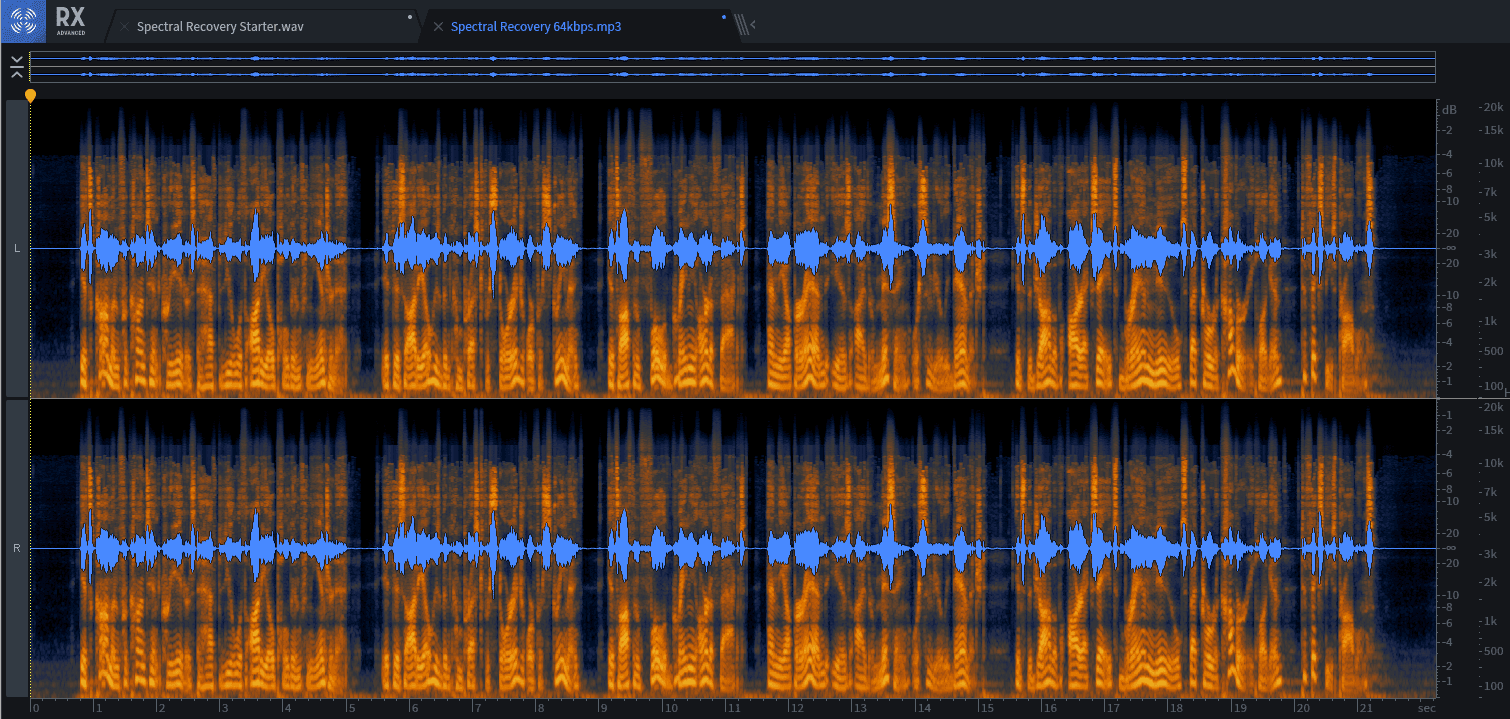Click 10k on left channel frequency scale
Viewport: 1510px width, 719px height.
(1492, 163)
